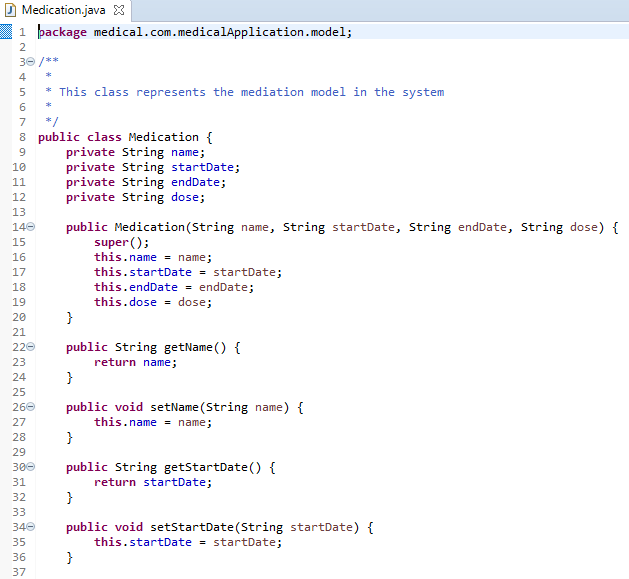Click the 'private String startDate;' field declaration
Screen dimensions: 629x579
point(153,167)
